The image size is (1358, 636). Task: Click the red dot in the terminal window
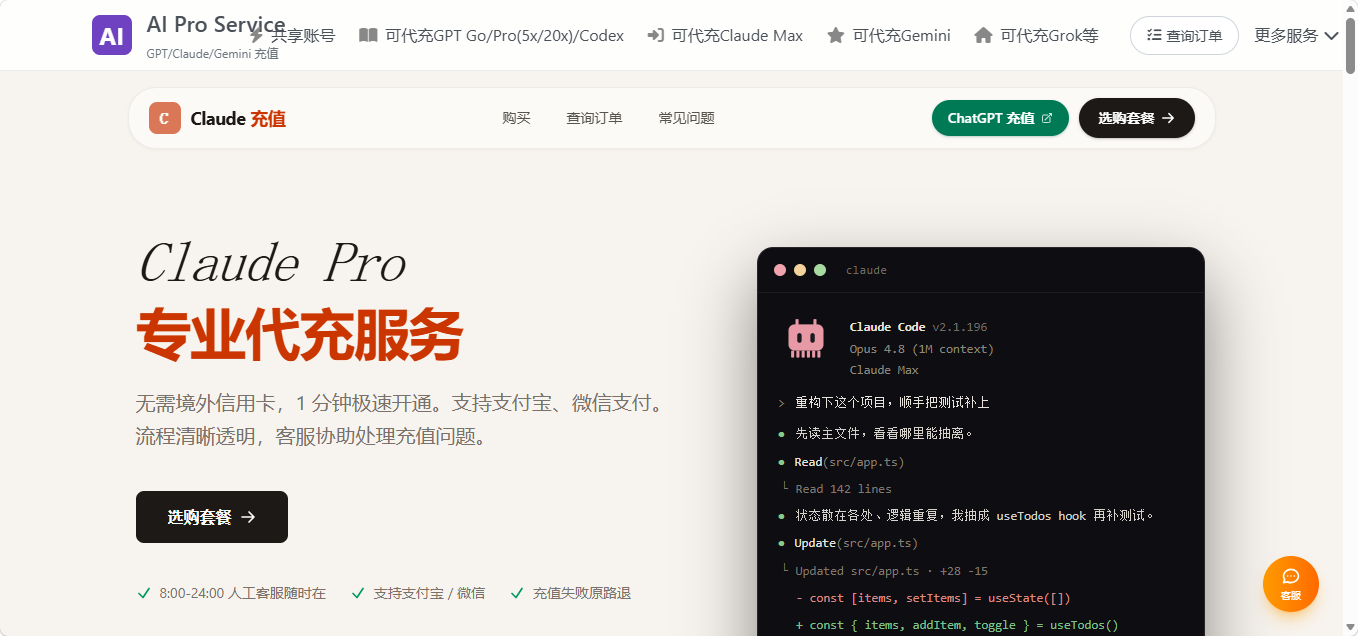pos(780,270)
